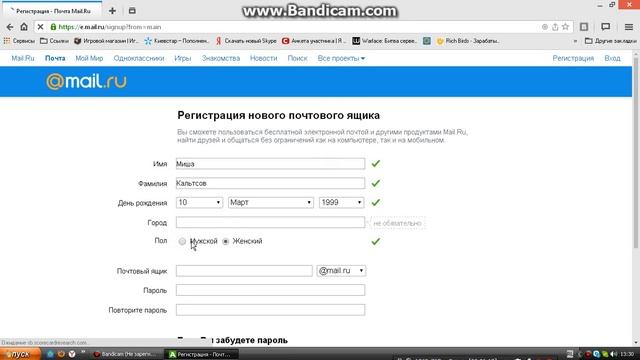Click the Имя field containing Миша
The height and width of the screenshot is (360, 640).
click(x=271, y=164)
